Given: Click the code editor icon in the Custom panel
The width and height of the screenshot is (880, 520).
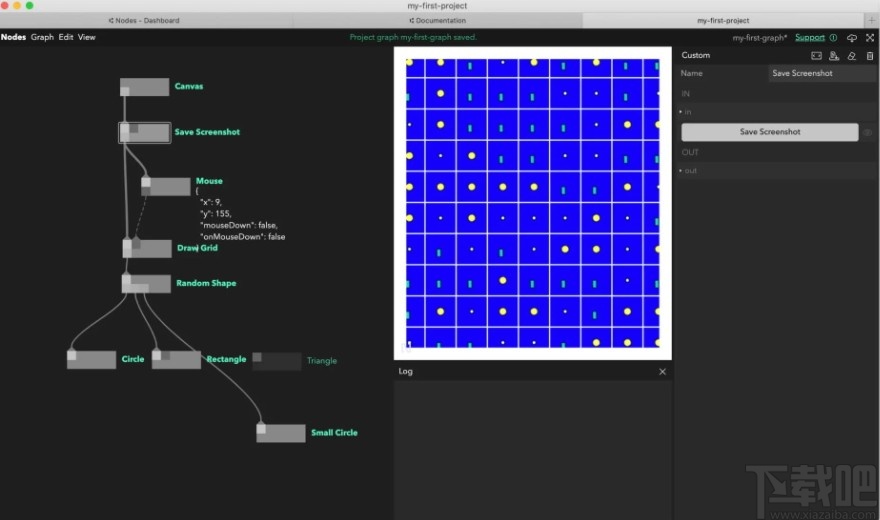Looking at the screenshot, I should click(817, 56).
